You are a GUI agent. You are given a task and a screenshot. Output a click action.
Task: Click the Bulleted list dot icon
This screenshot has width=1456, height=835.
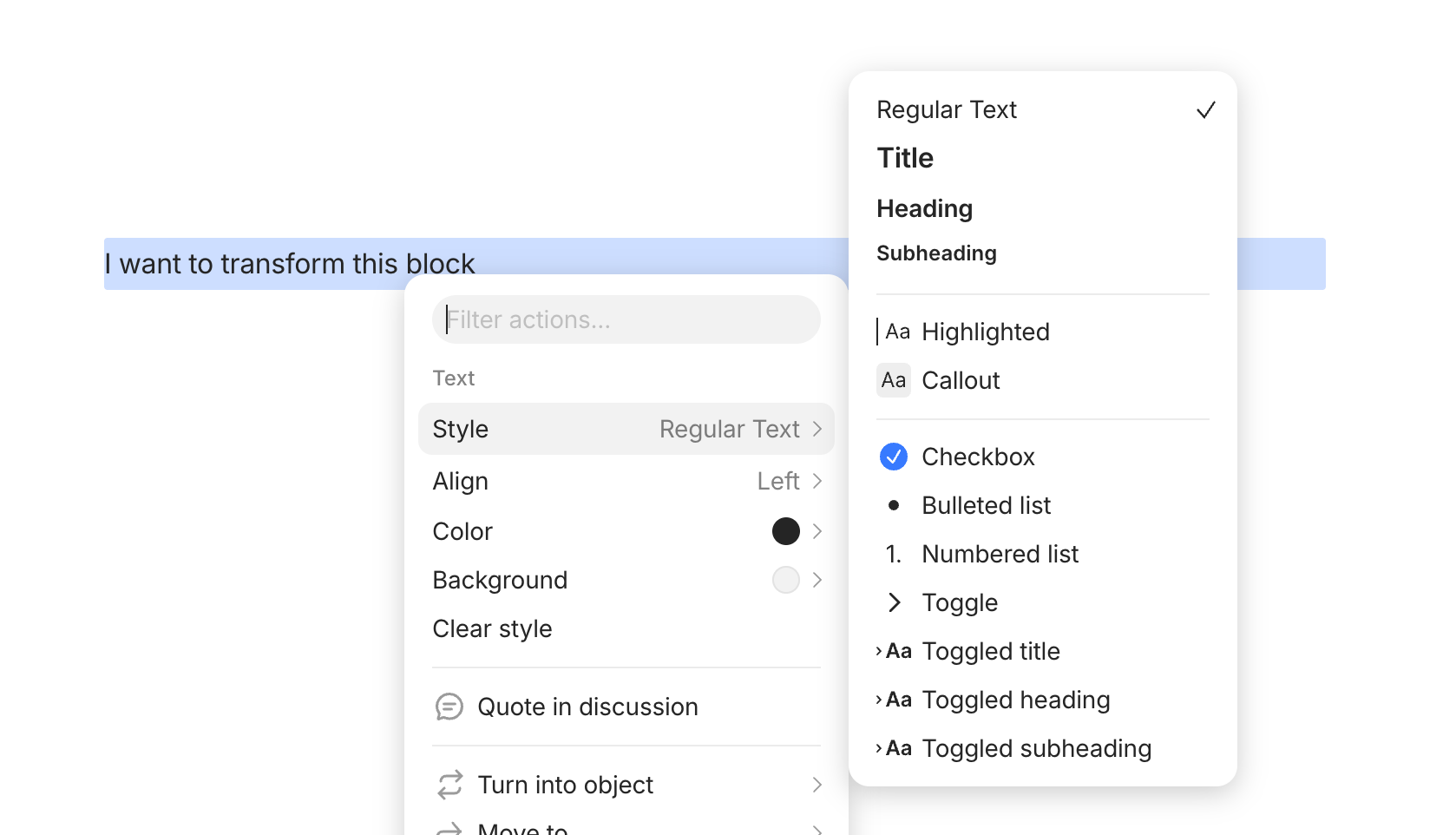pos(894,505)
